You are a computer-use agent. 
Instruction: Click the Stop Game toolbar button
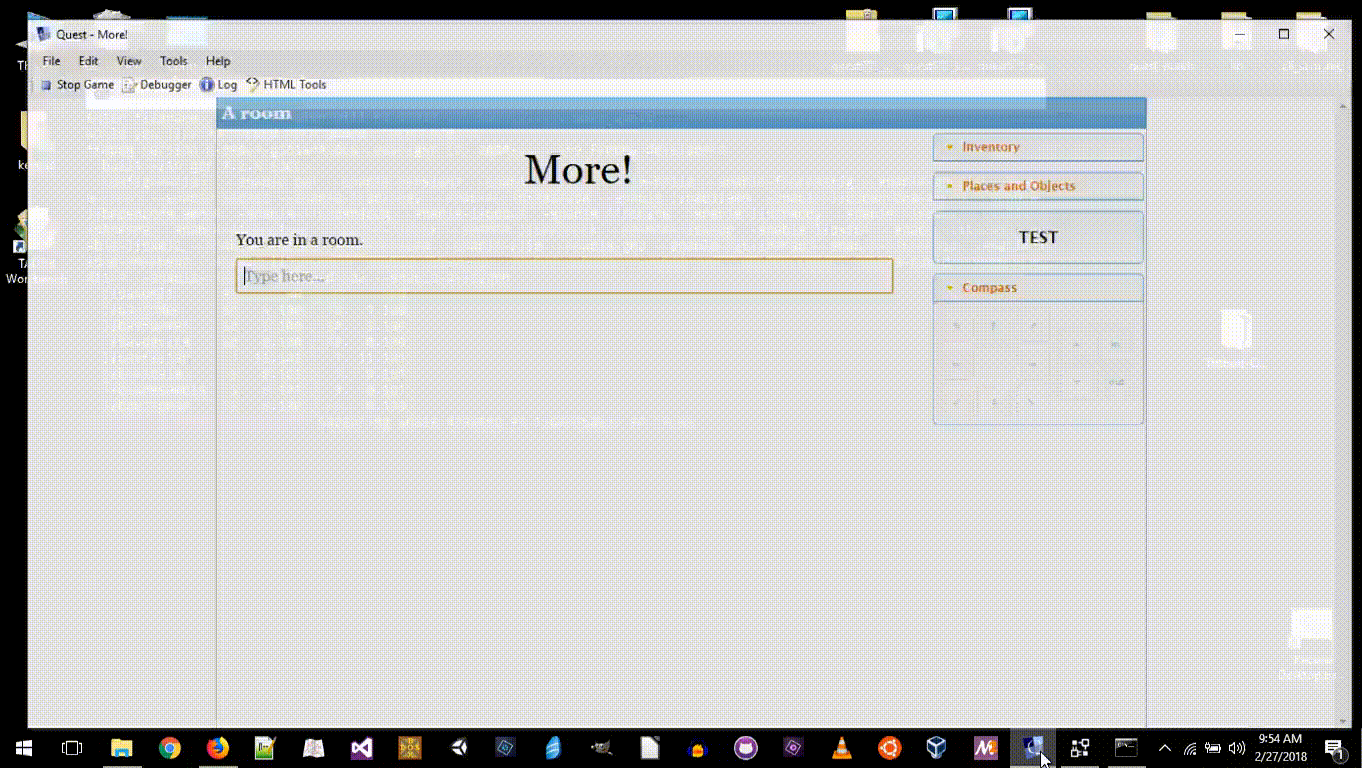click(x=77, y=85)
